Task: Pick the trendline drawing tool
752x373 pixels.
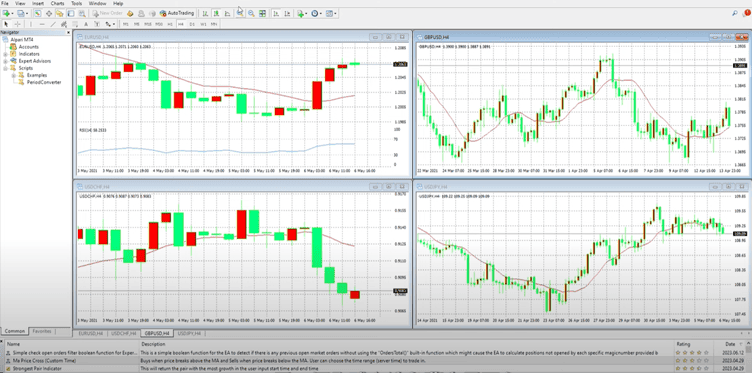Action: (x=53, y=24)
